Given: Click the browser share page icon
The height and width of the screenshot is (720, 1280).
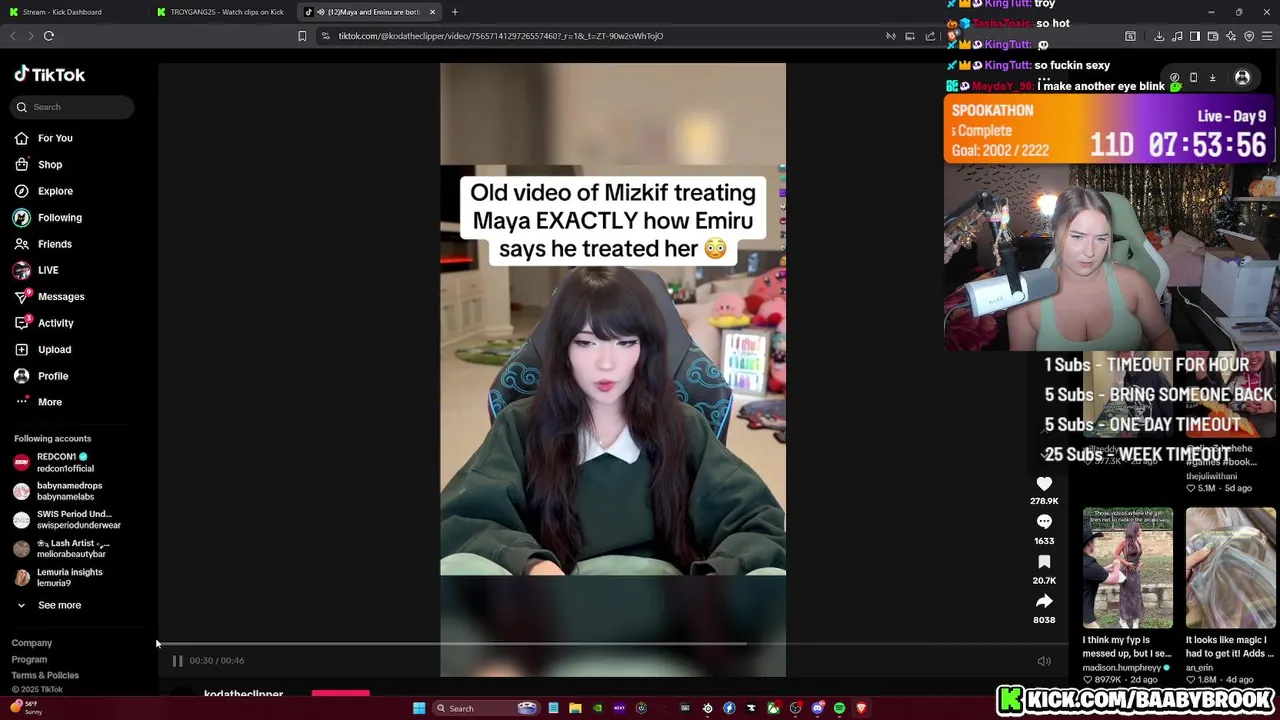Looking at the screenshot, I should 930,36.
